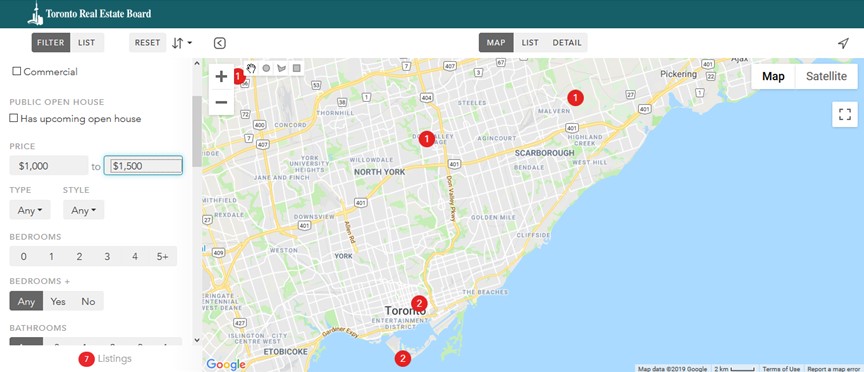This screenshot has height=372, width=864.
Task: Switch to the DETAIL tab
Action: 567,42
